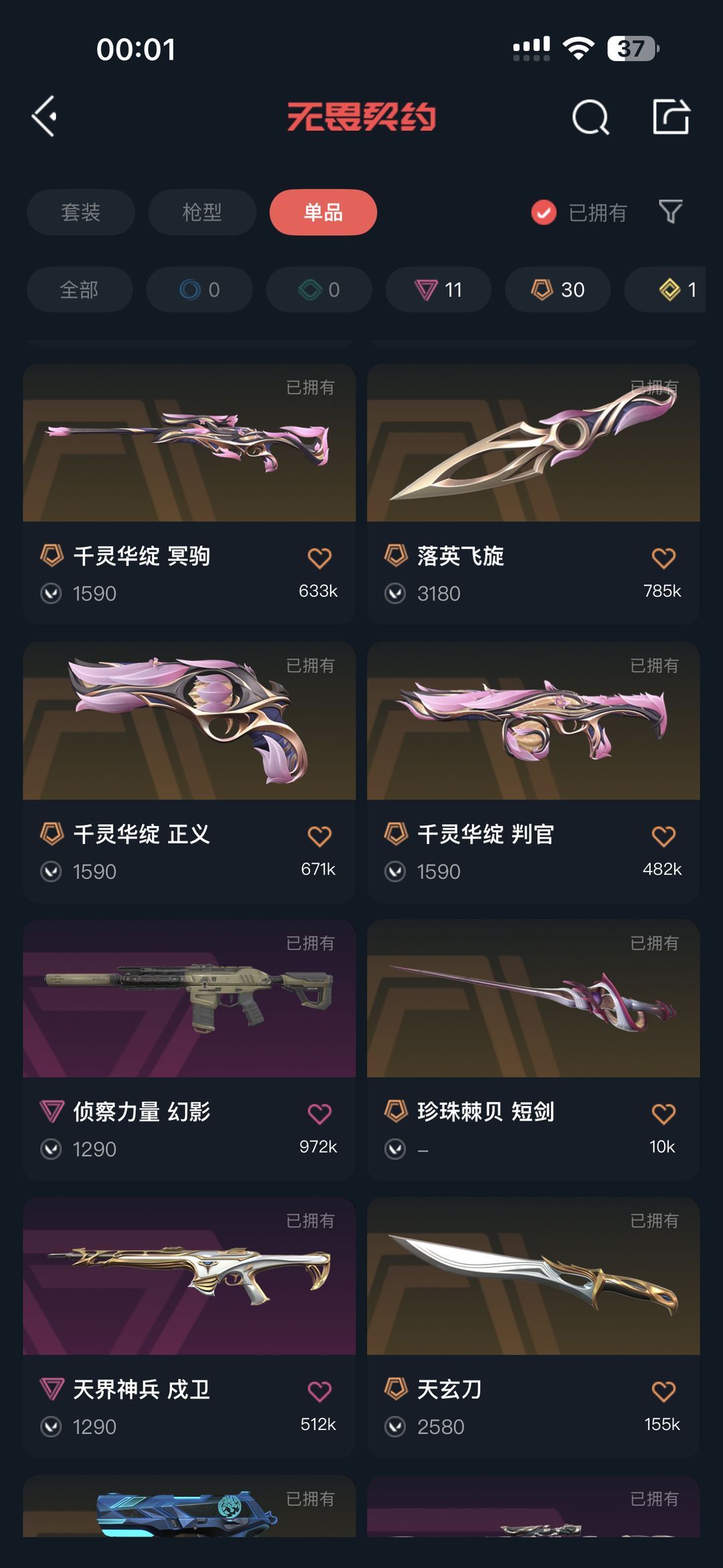The height and width of the screenshot is (1568, 723).
Task: Filter by pink tier with 11 items
Action: [x=438, y=289]
